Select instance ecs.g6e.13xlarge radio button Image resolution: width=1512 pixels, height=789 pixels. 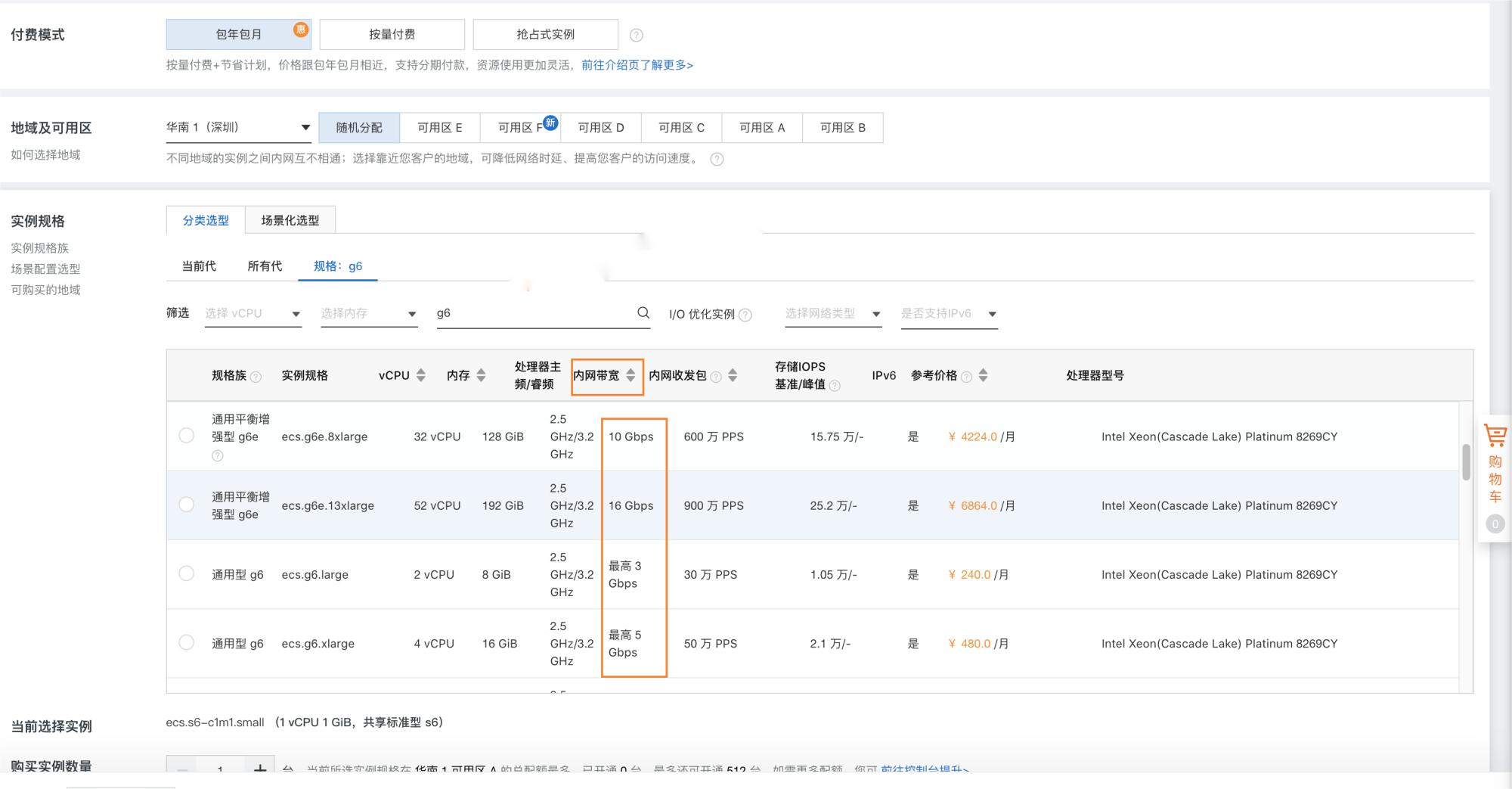click(186, 505)
